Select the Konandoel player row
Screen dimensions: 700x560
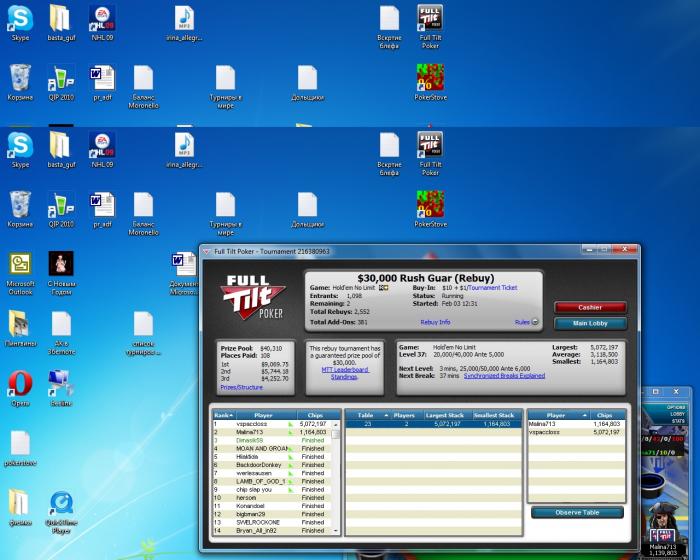tap(271, 506)
